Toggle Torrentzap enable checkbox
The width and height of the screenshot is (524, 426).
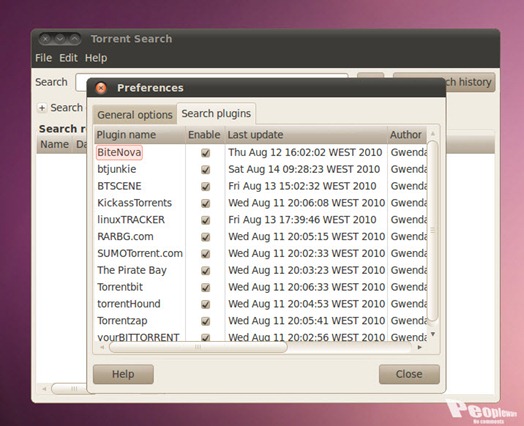point(205,321)
